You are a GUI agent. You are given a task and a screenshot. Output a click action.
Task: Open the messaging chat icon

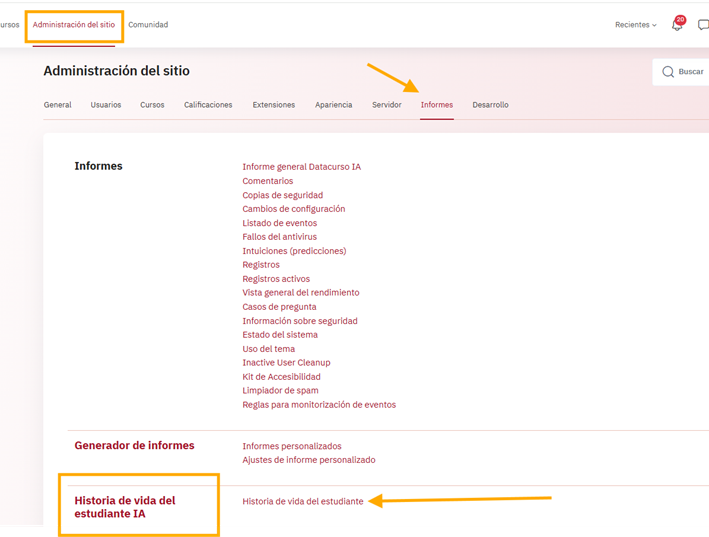click(703, 25)
